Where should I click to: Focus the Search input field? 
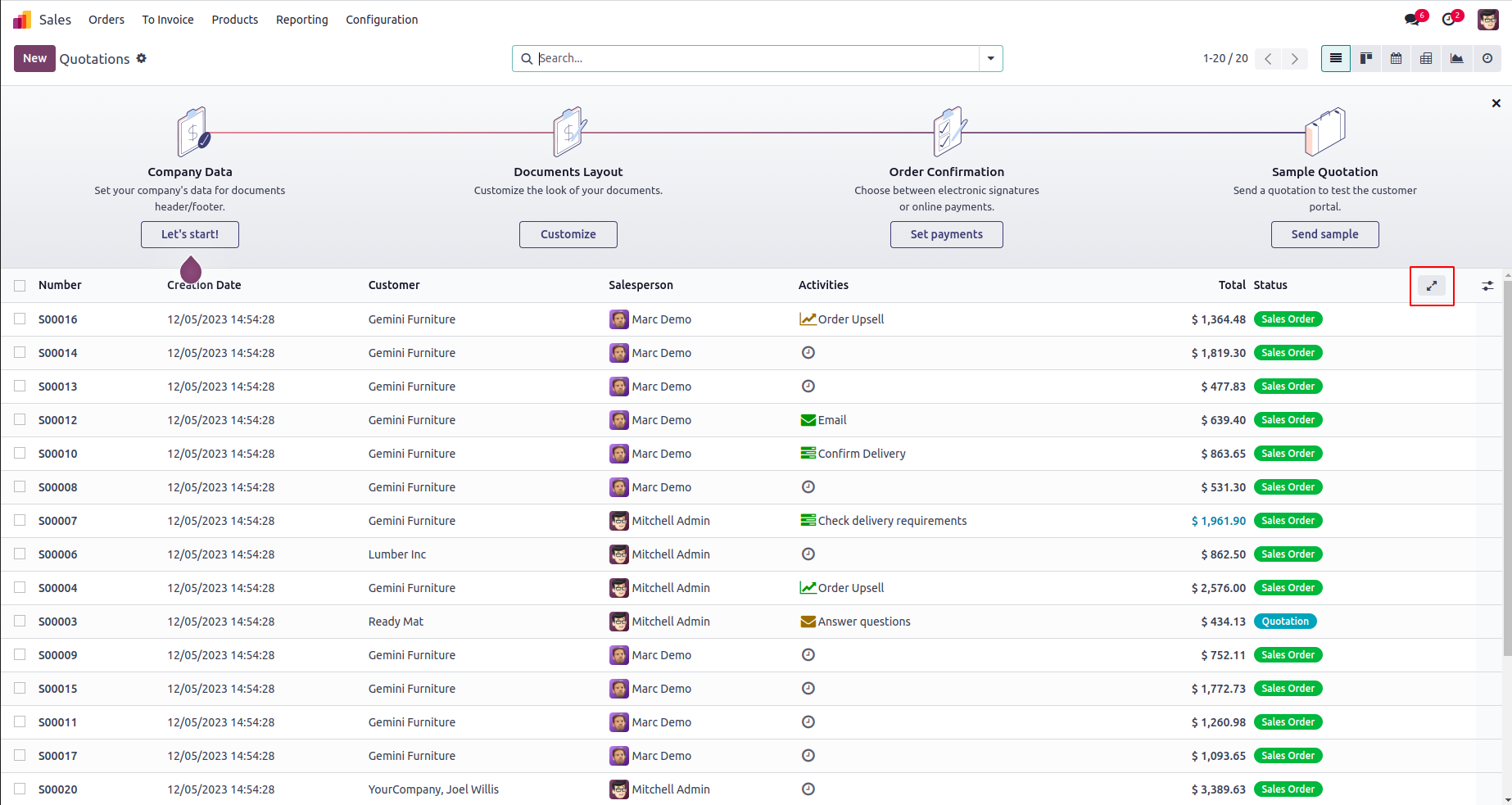(754, 58)
